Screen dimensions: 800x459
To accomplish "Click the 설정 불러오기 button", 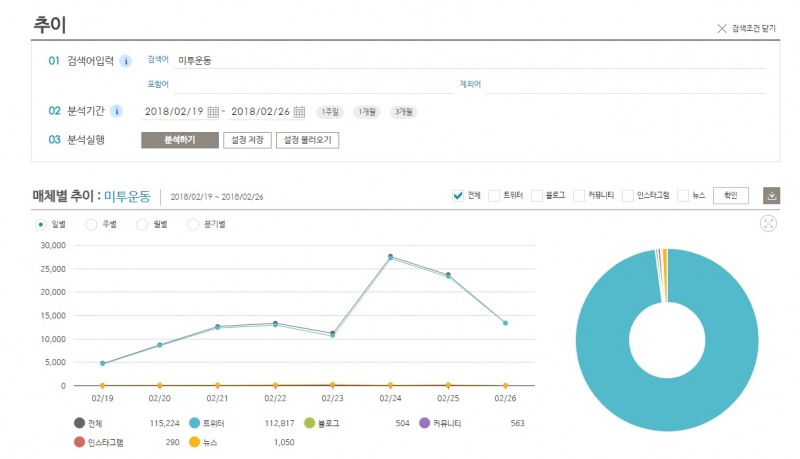I will 307,141.
